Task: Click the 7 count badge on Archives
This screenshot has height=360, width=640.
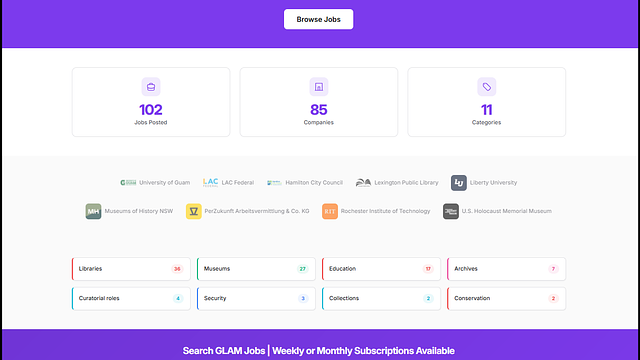Action: click(x=553, y=269)
